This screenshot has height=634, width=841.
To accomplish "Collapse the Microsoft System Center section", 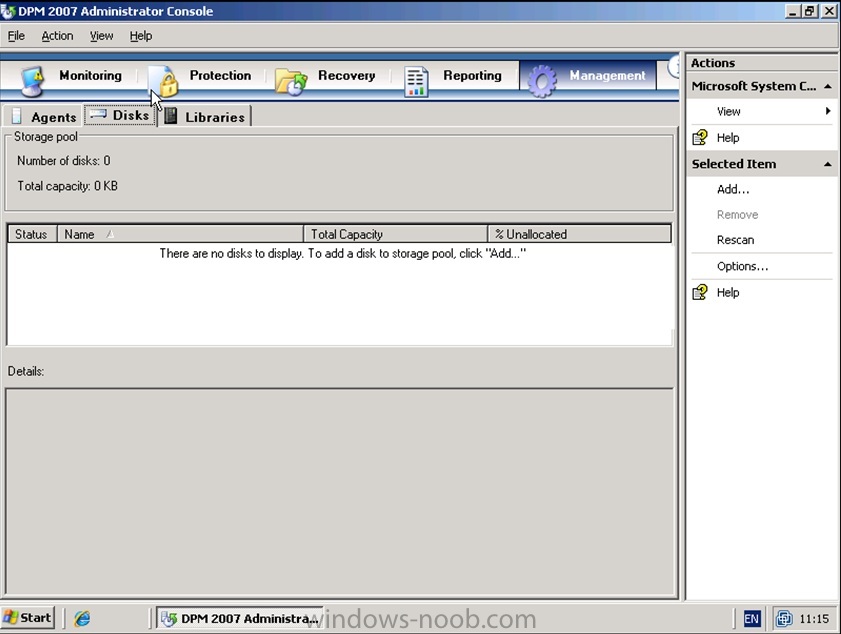I will [x=828, y=86].
